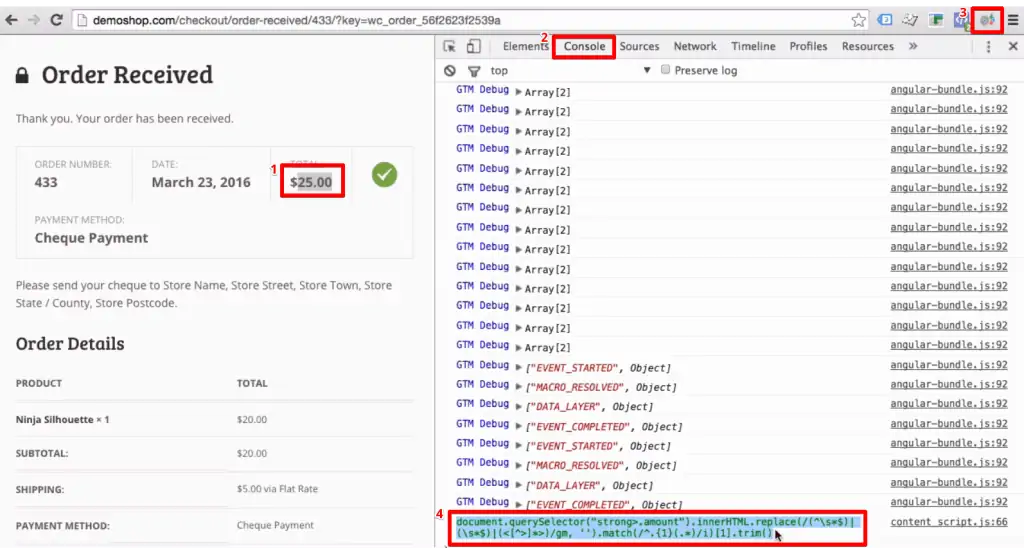This screenshot has width=1024, height=549.
Task: Click the $5.00 via Flat Rate value
Action: click(277, 488)
